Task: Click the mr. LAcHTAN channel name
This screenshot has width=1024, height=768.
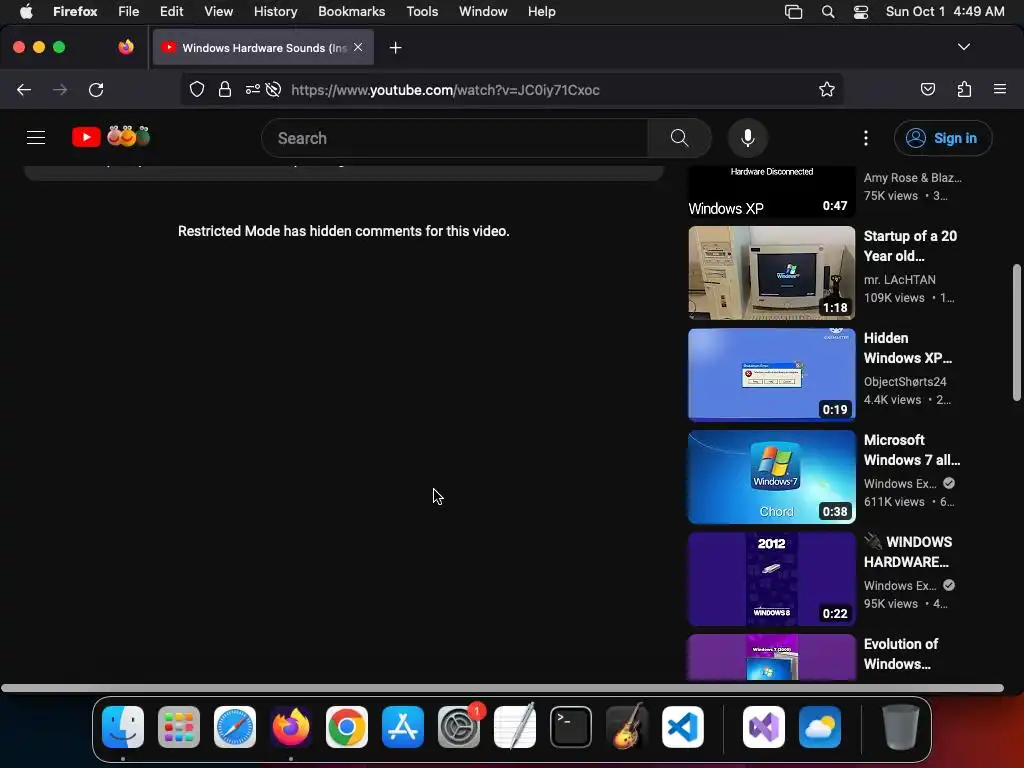Action: point(899,280)
